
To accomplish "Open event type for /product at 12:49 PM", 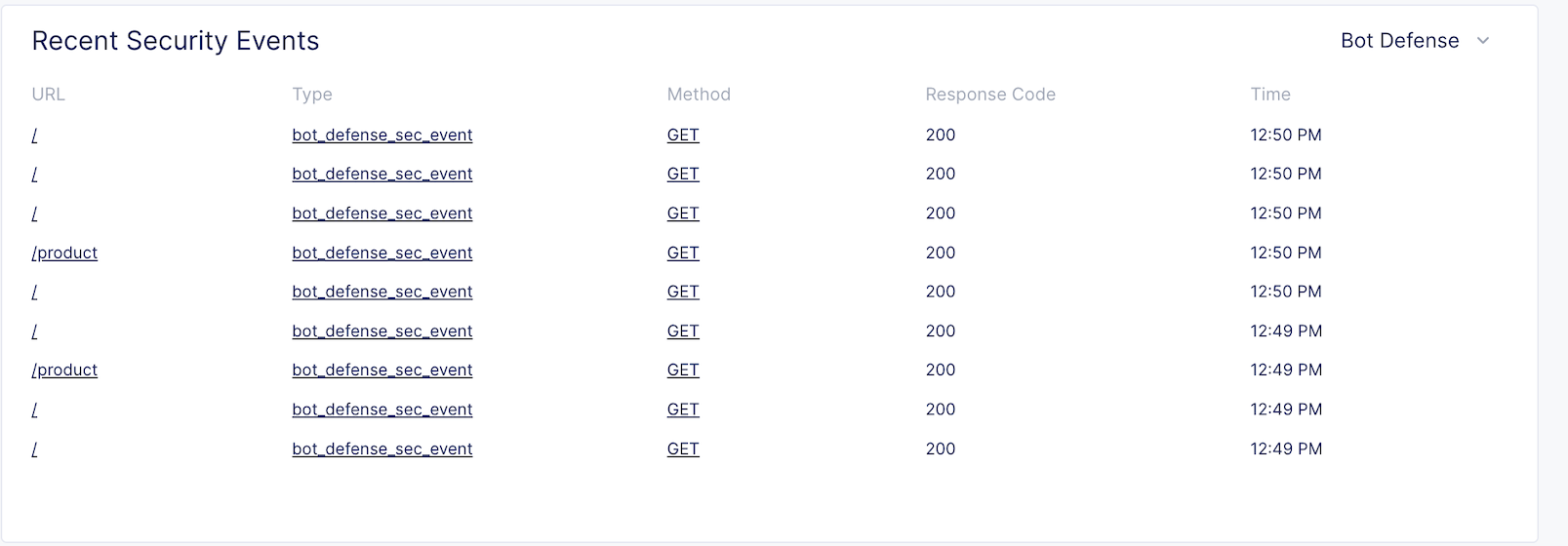I will point(382,370).
